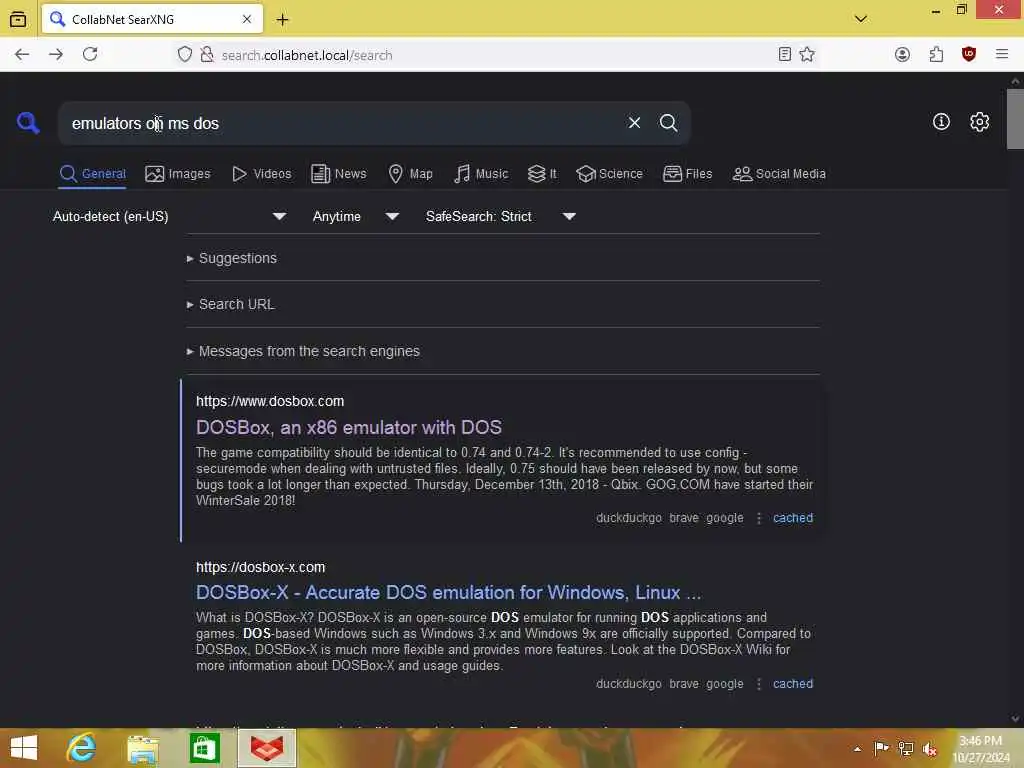Open tracking protection shield icon

point(185,54)
